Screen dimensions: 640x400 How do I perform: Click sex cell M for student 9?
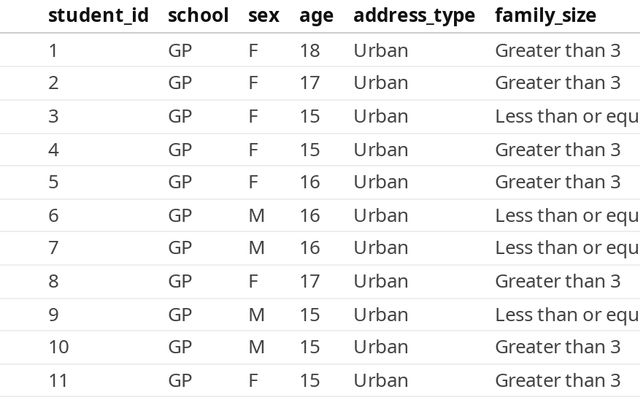[x=257, y=315]
